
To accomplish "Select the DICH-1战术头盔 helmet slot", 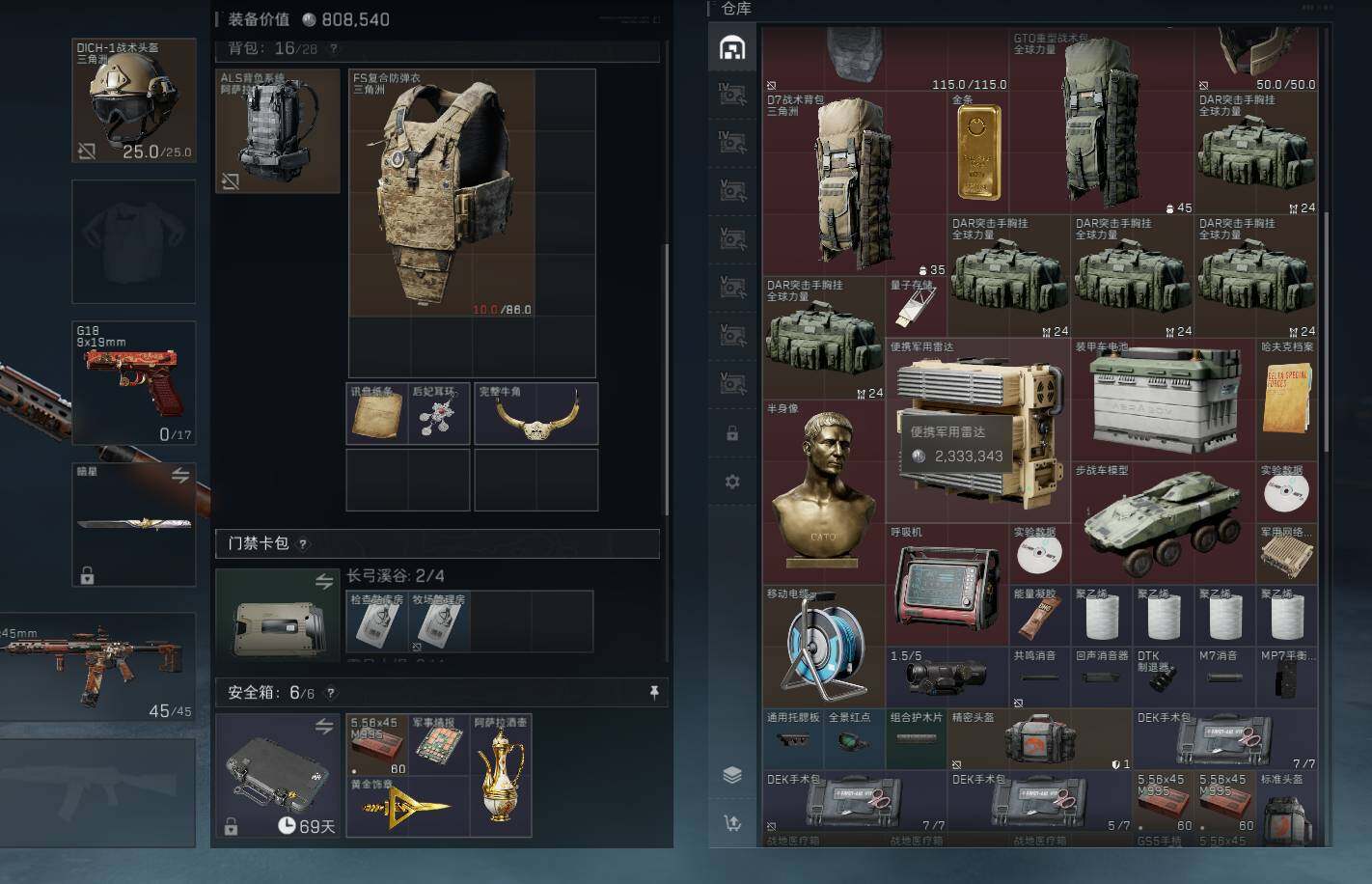I will pos(134,100).
